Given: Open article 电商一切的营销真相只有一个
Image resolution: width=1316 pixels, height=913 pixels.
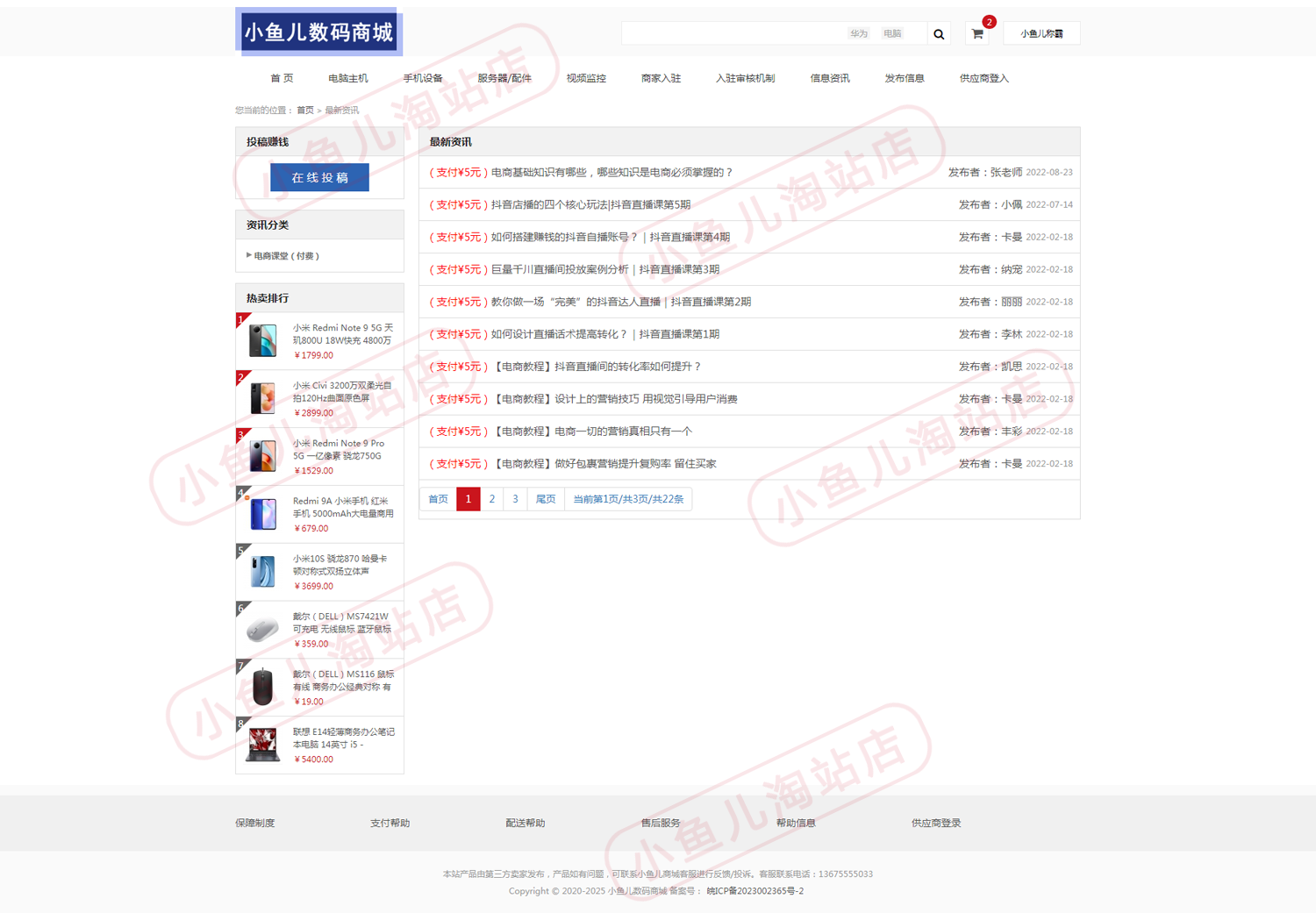Looking at the screenshot, I should [591, 432].
